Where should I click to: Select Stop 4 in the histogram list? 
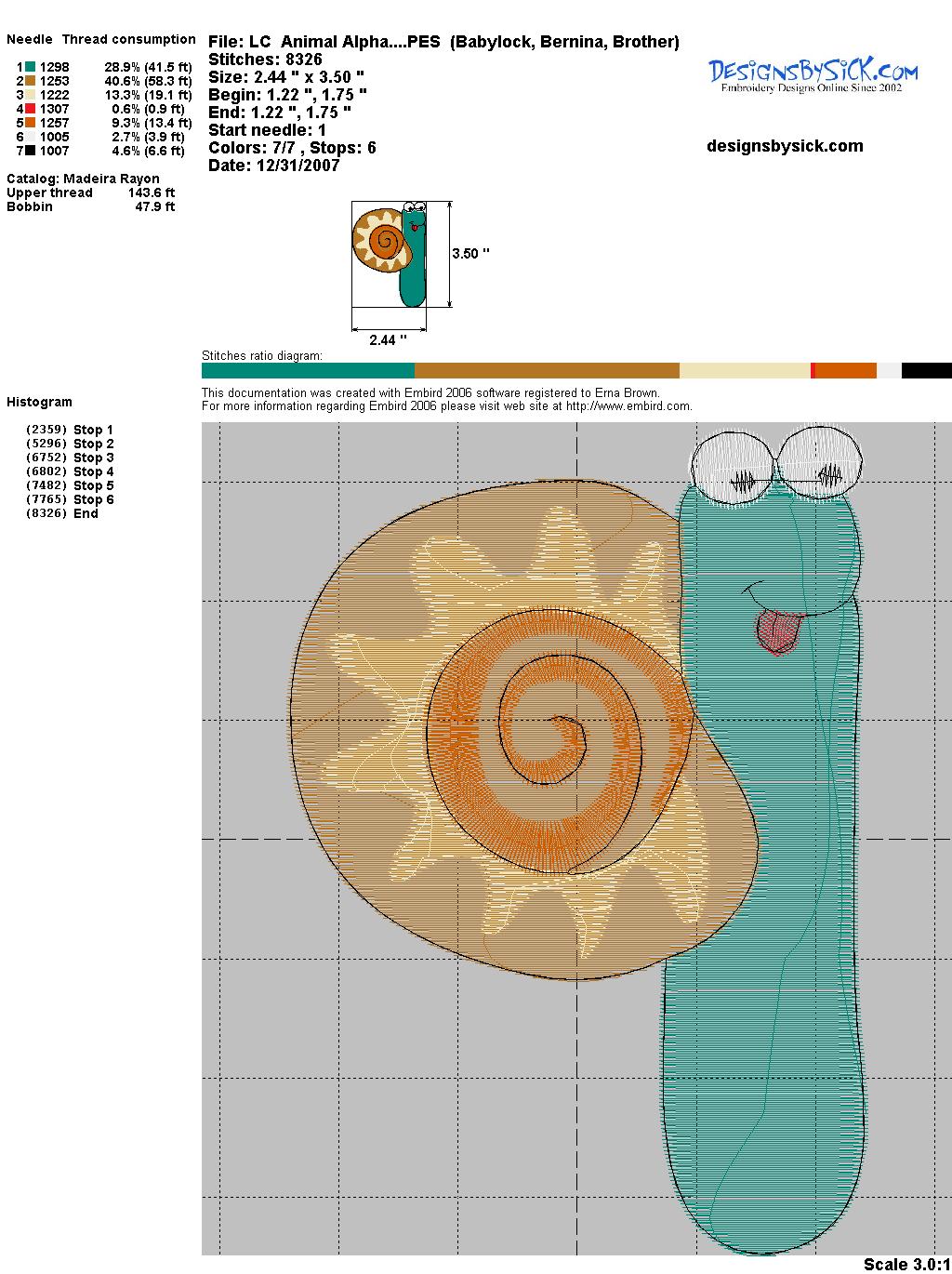[x=93, y=471]
